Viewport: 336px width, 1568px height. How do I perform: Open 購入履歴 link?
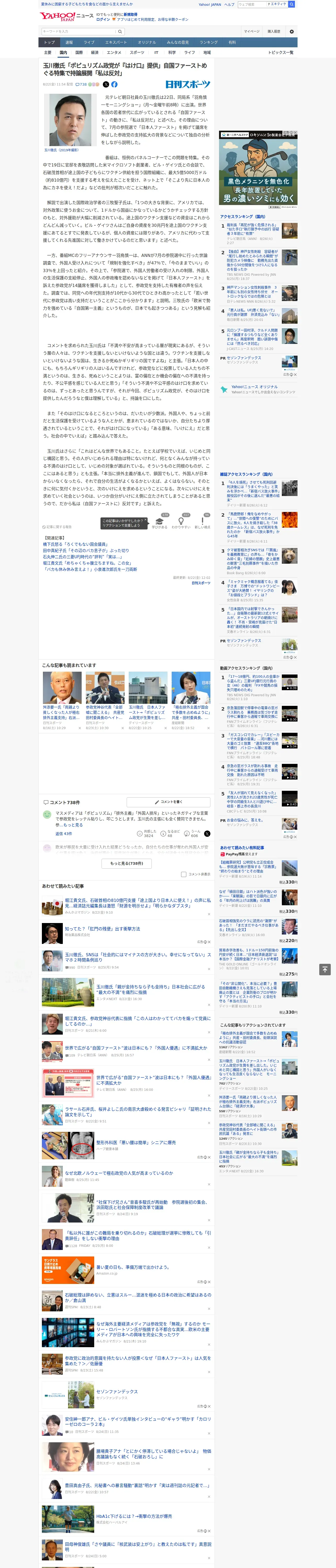click(x=274, y=32)
